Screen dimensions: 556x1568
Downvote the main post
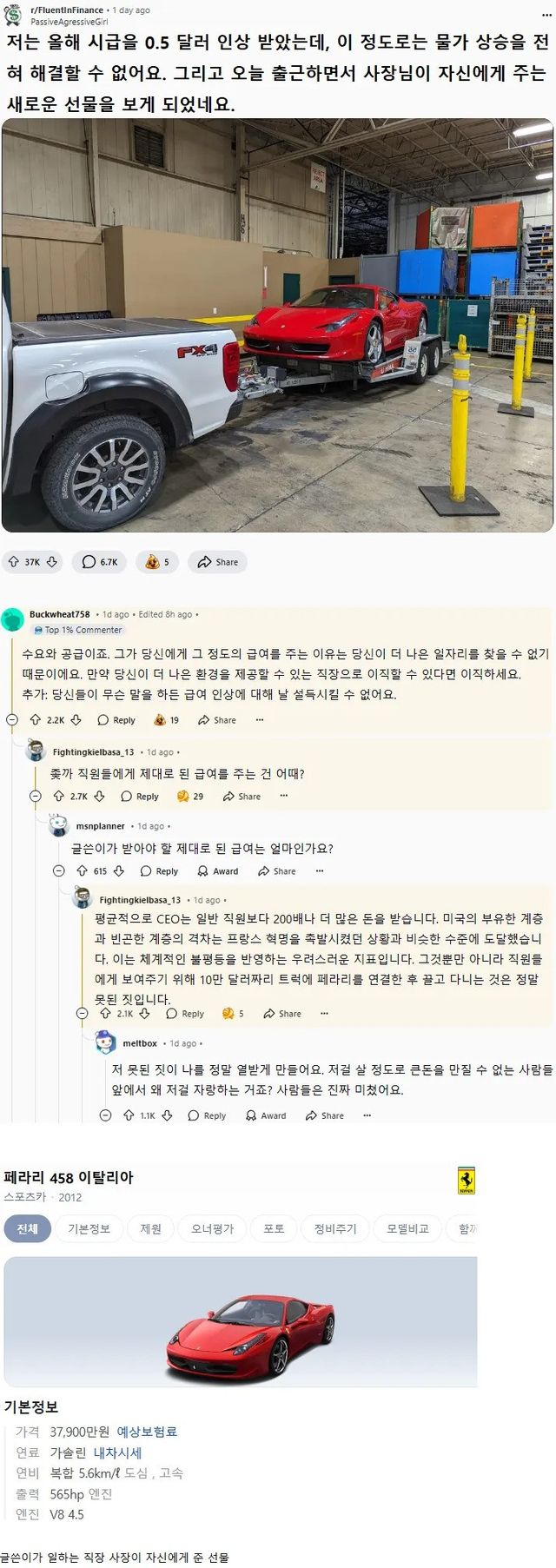pyautogui.click(x=52, y=562)
